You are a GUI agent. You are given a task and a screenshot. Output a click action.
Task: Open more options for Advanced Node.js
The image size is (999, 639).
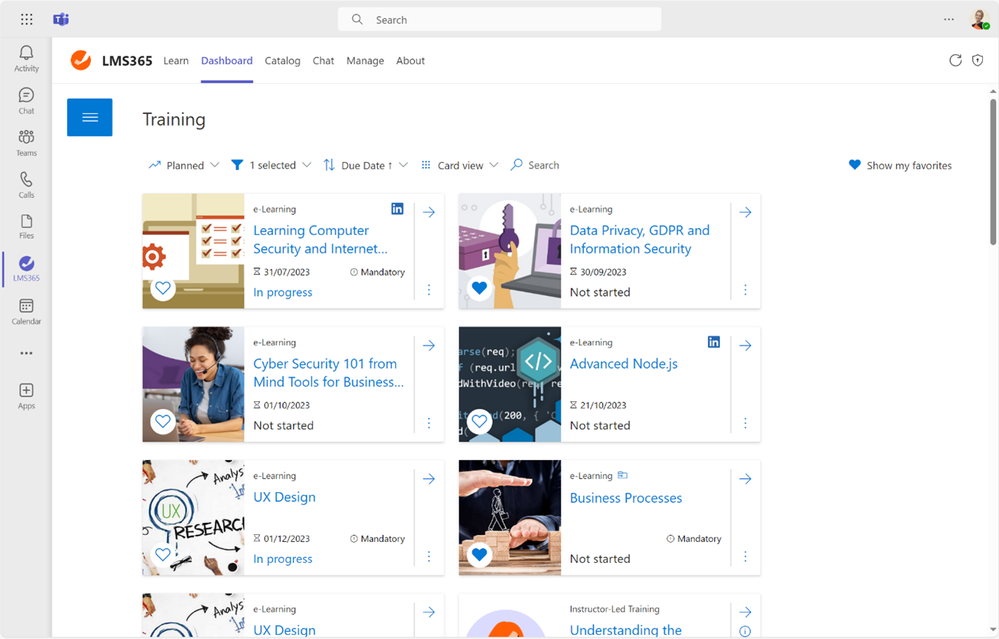[x=745, y=423]
